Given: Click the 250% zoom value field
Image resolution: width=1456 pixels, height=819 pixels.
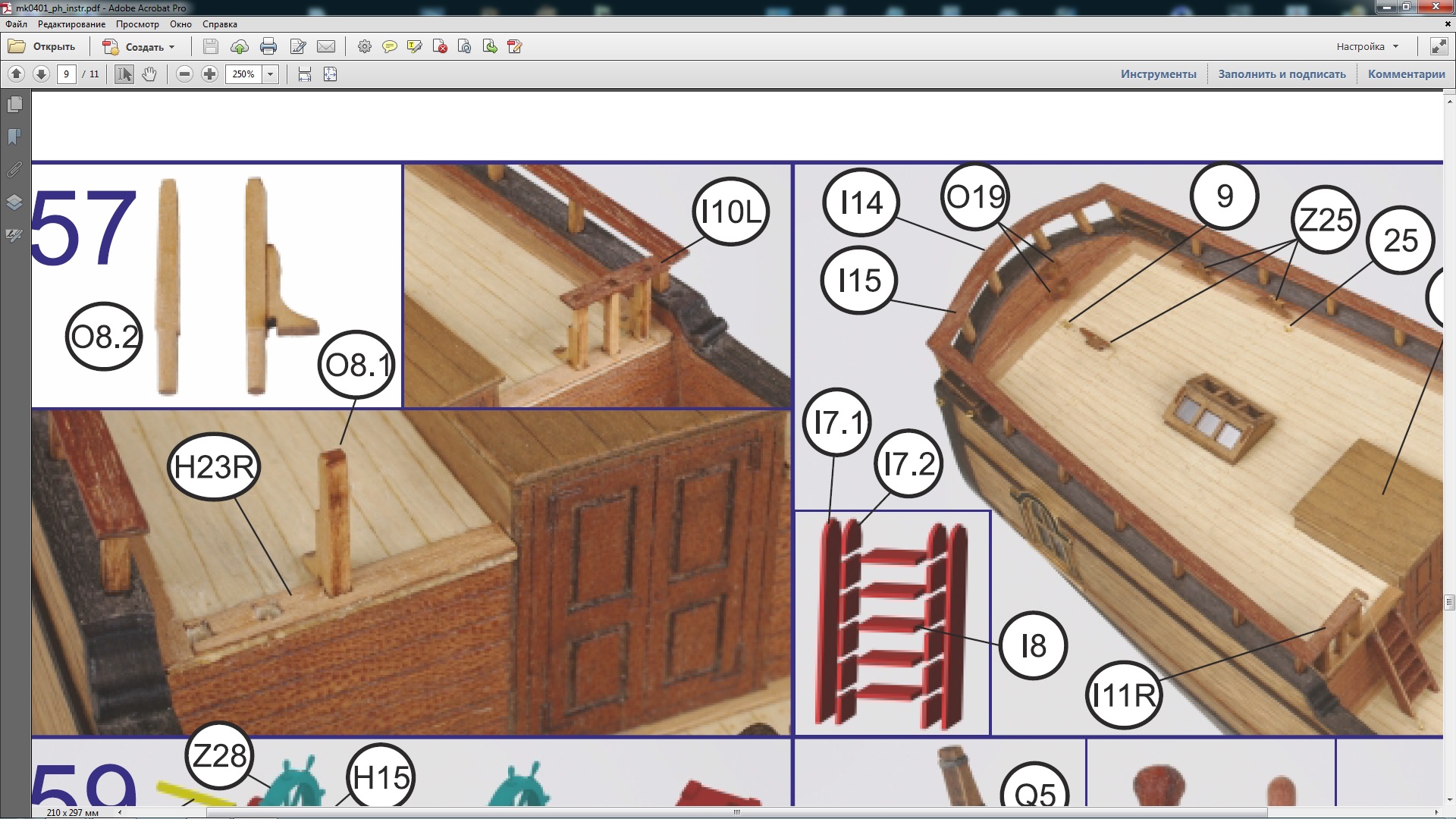Looking at the screenshot, I should pos(243,74).
